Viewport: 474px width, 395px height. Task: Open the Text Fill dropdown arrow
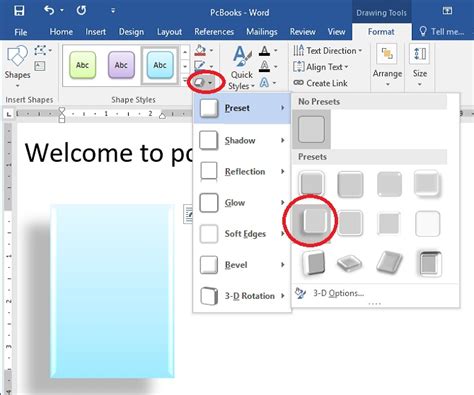coord(276,51)
